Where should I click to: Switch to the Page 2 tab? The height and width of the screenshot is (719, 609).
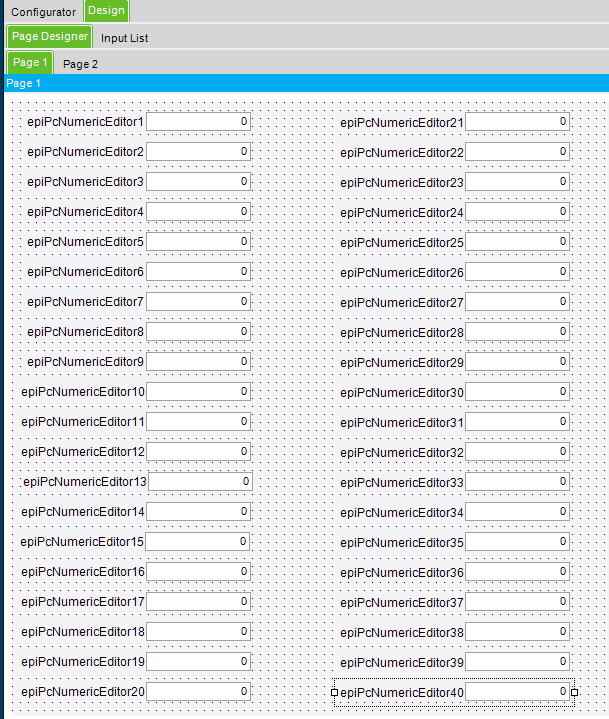click(x=80, y=64)
